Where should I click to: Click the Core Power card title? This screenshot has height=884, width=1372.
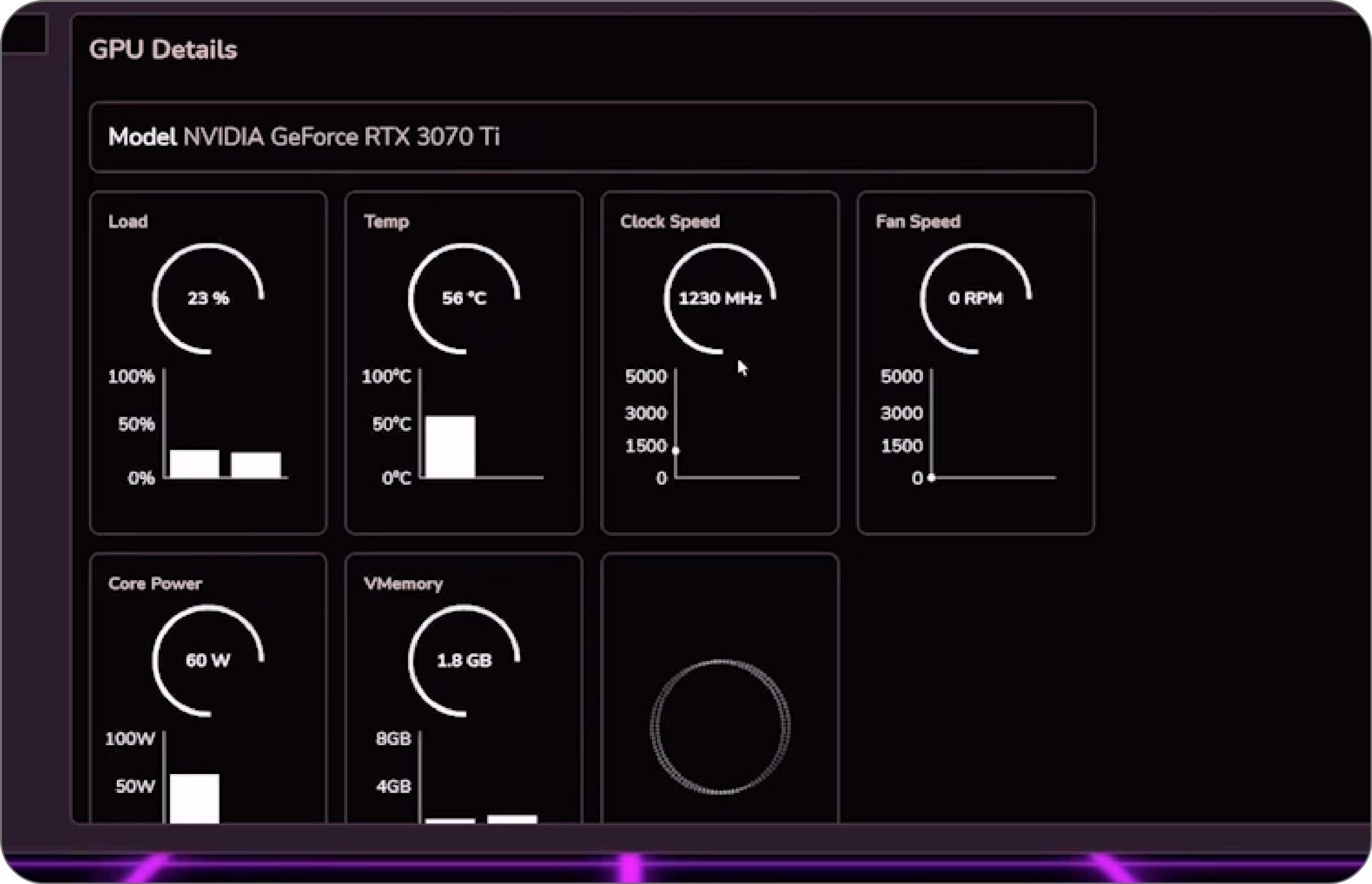[x=155, y=584]
